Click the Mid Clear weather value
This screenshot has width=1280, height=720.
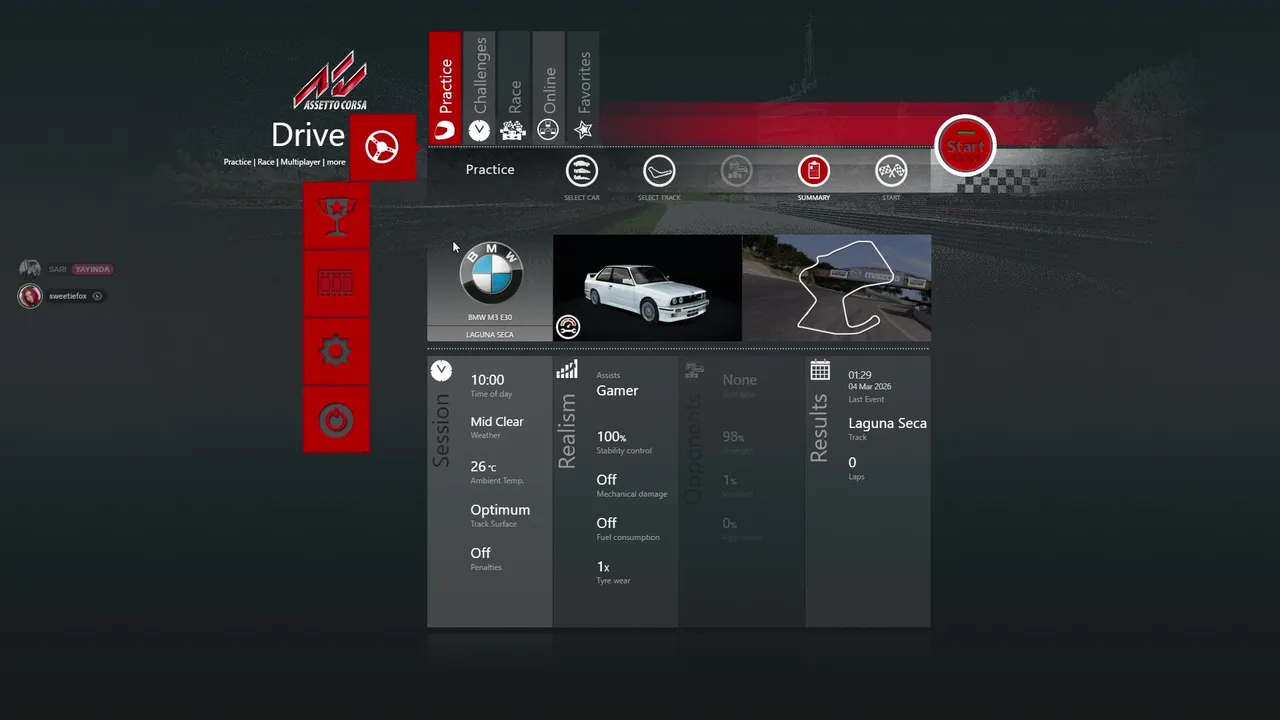pyautogui.click(x=497, y=422)
